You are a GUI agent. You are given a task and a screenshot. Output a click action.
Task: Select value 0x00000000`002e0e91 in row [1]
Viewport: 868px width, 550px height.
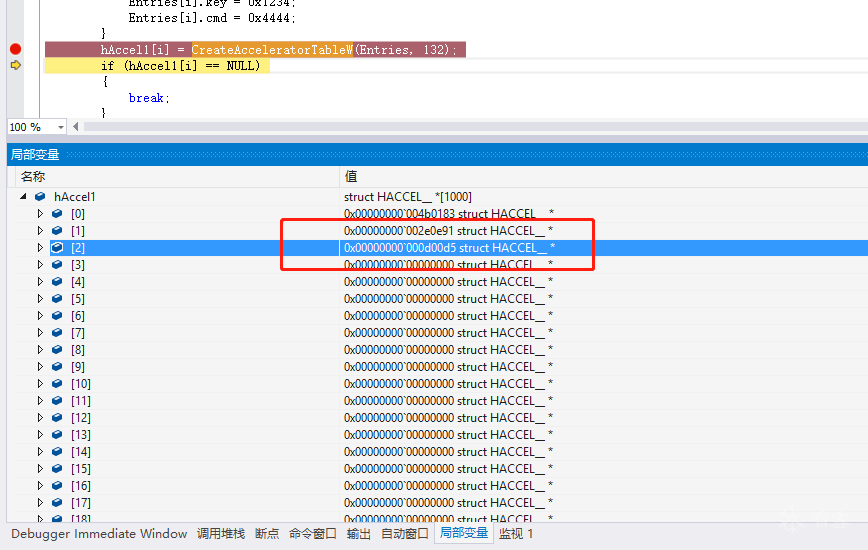399,231
